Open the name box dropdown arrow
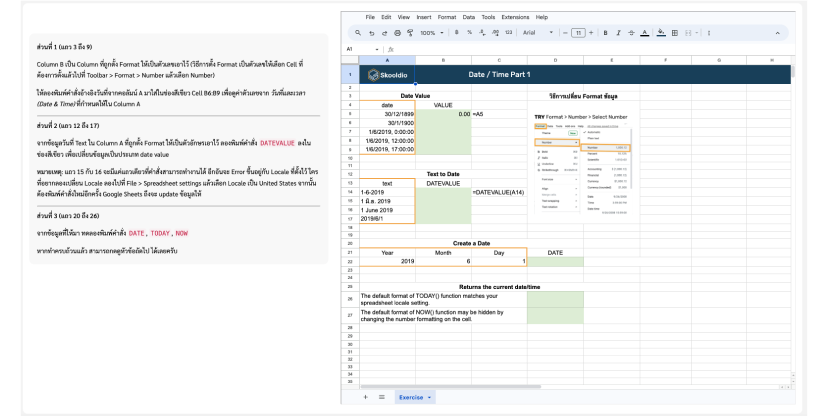This screenshot has width=827, height=416. tap(377, 50)
